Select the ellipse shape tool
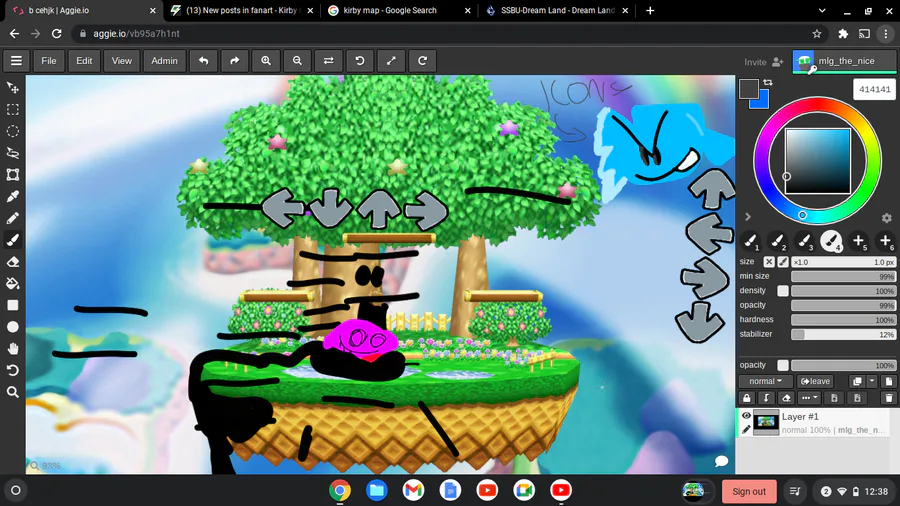This screenshot has height=506, width=900. [x=13, y=327]
